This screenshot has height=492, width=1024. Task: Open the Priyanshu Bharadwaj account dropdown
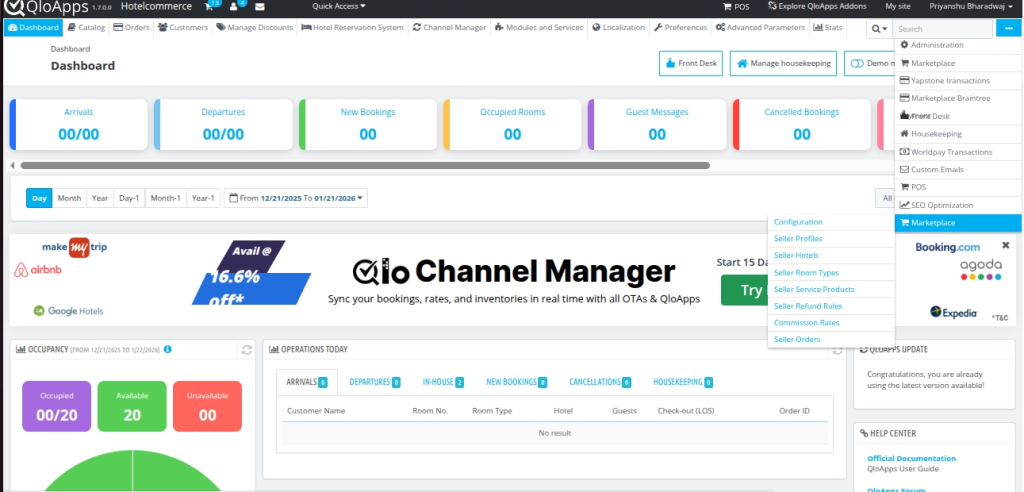(971, 7)
